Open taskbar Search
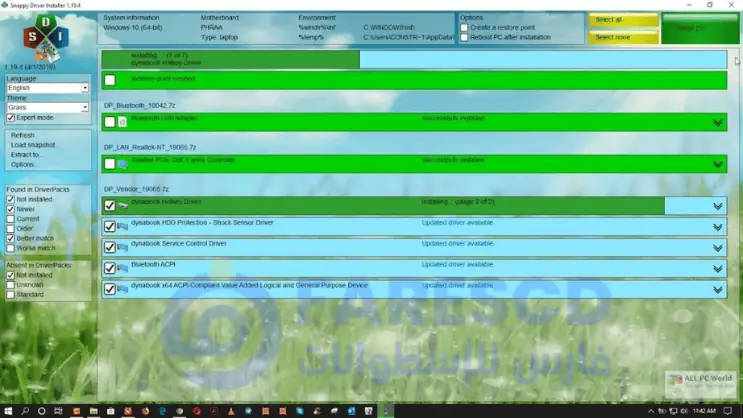Viewport: 743px width, 418px height. (25, 411)
